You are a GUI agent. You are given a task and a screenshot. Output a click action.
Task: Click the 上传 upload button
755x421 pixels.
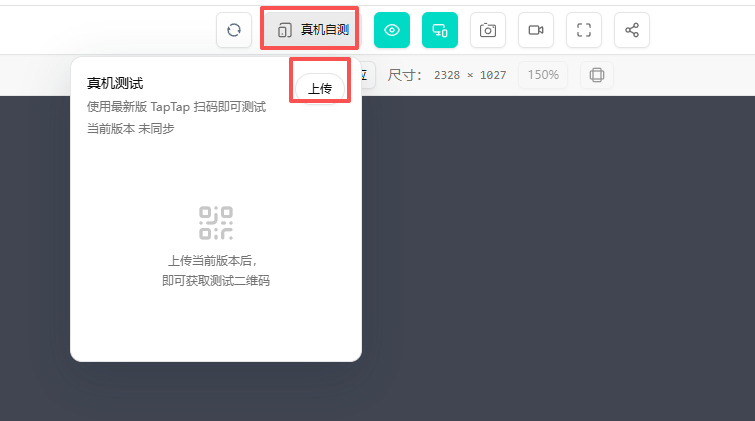(320, 89)
